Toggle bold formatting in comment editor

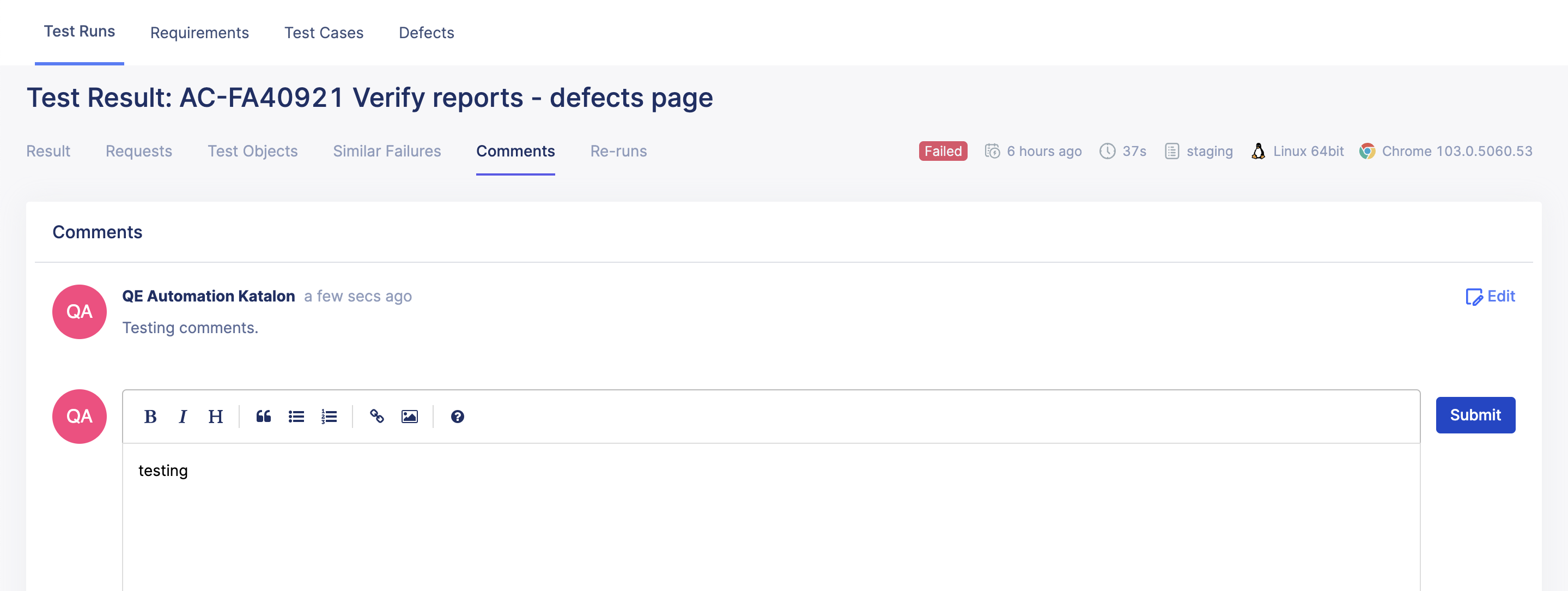(x=150, y=417)
